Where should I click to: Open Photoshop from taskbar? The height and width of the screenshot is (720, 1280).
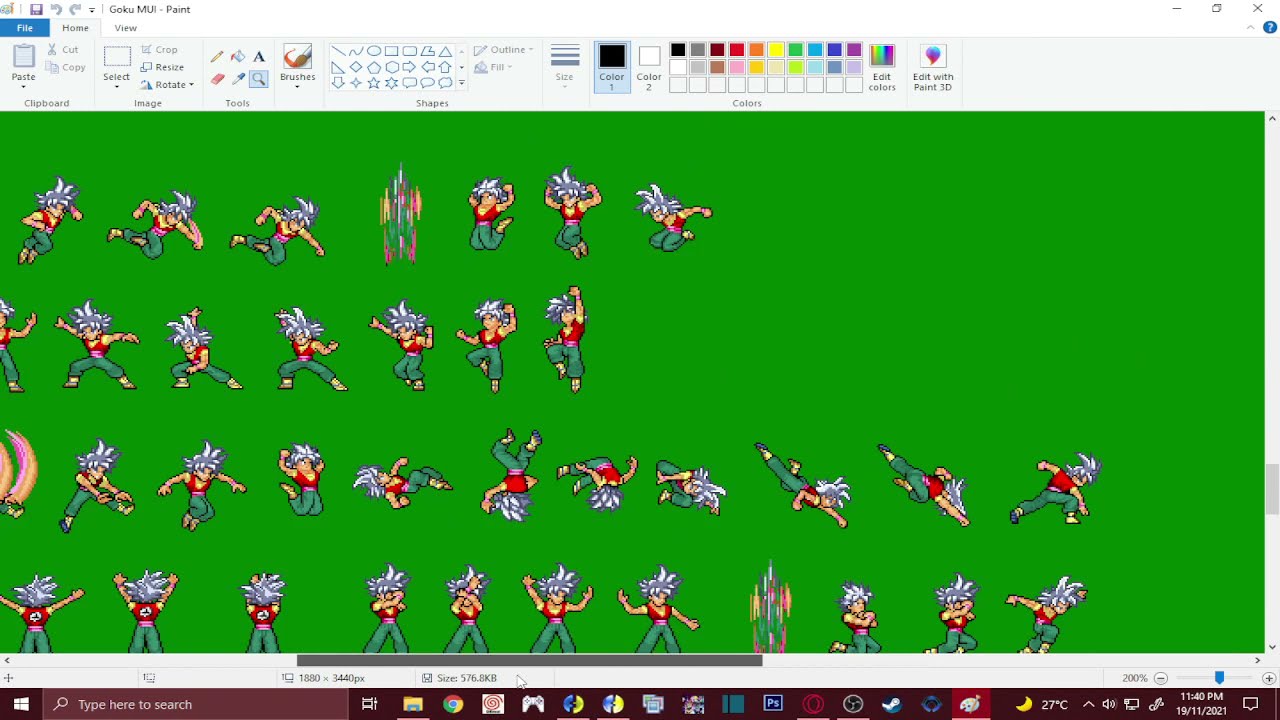point(773,704)
